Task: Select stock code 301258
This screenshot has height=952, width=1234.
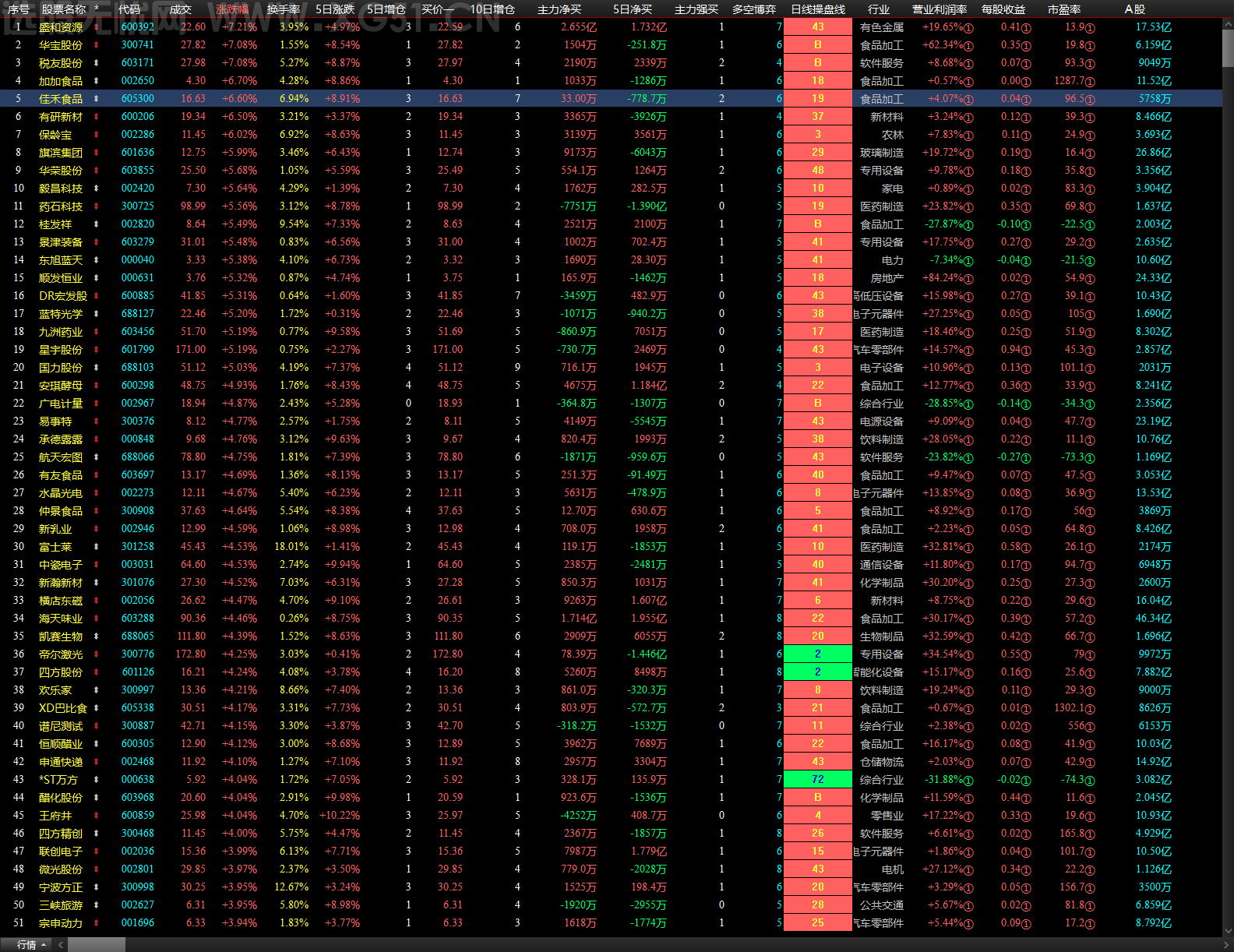Action: 138,547
